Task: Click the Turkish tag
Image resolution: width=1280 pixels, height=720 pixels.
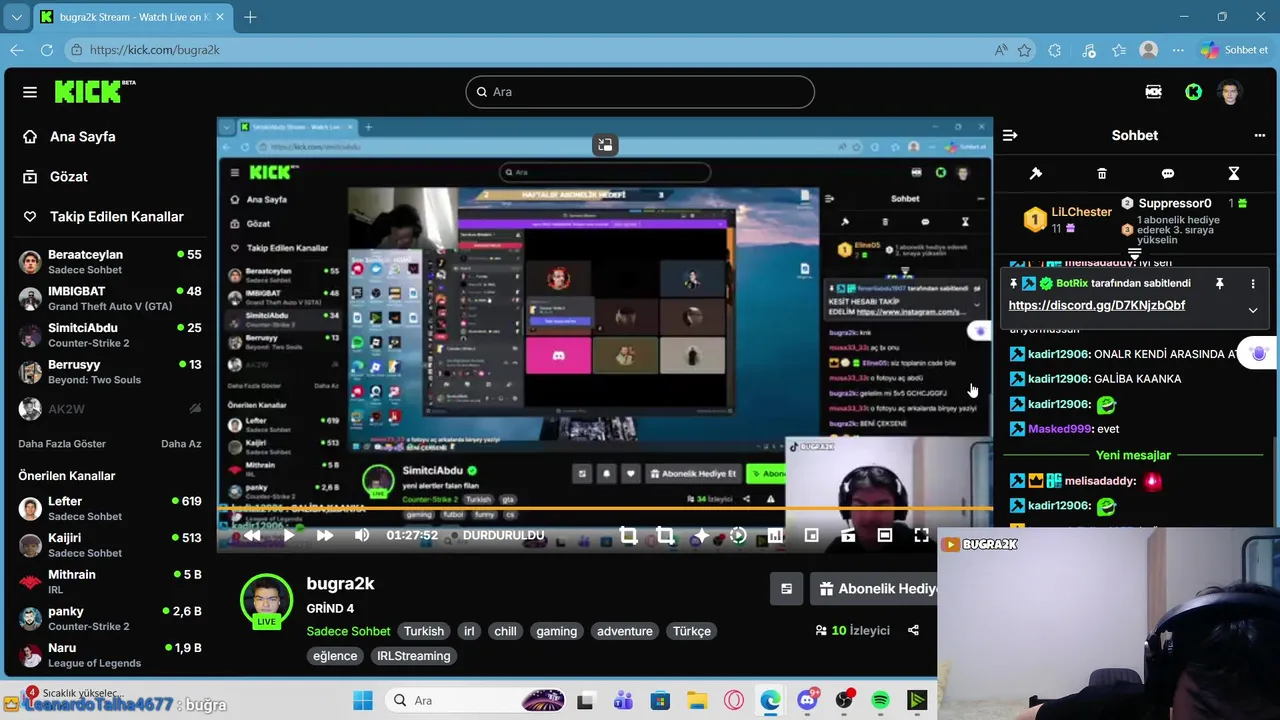Action: (424, 632)
